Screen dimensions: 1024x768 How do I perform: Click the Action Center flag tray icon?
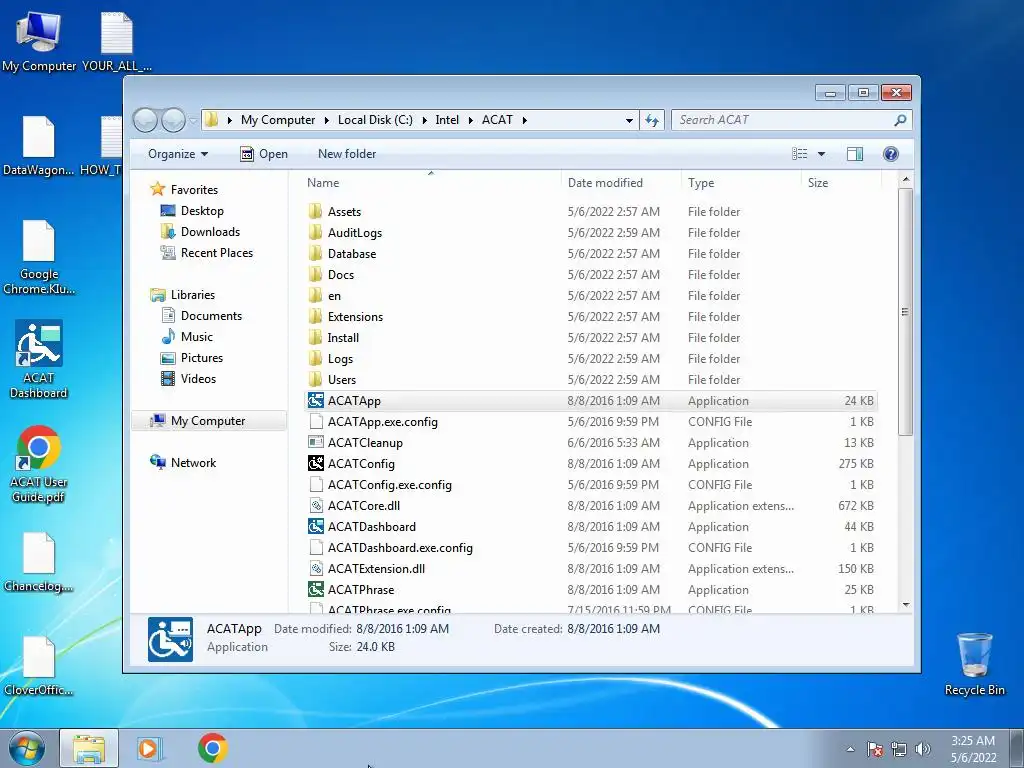[874, 749]
